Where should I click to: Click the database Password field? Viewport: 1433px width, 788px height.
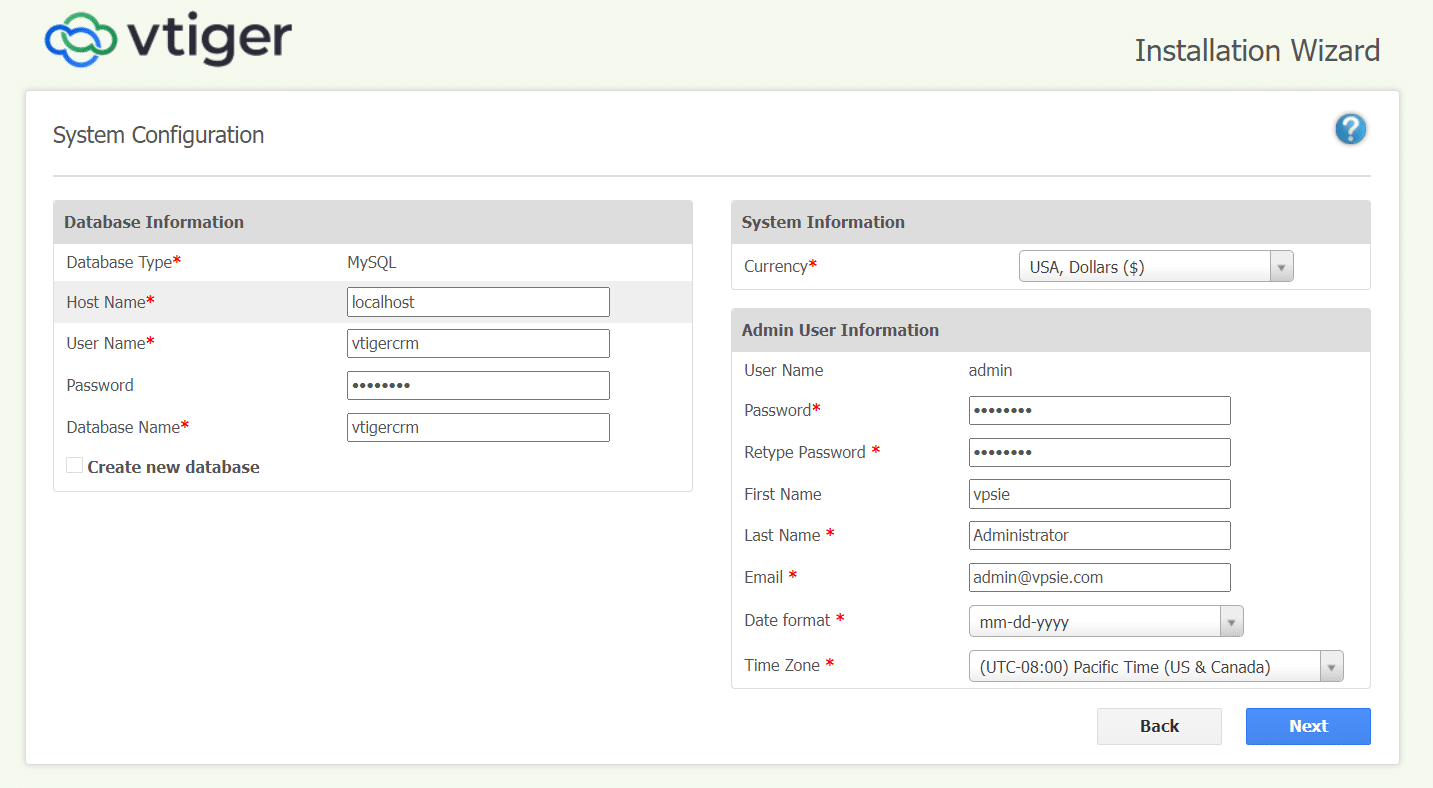click(478, 386)
